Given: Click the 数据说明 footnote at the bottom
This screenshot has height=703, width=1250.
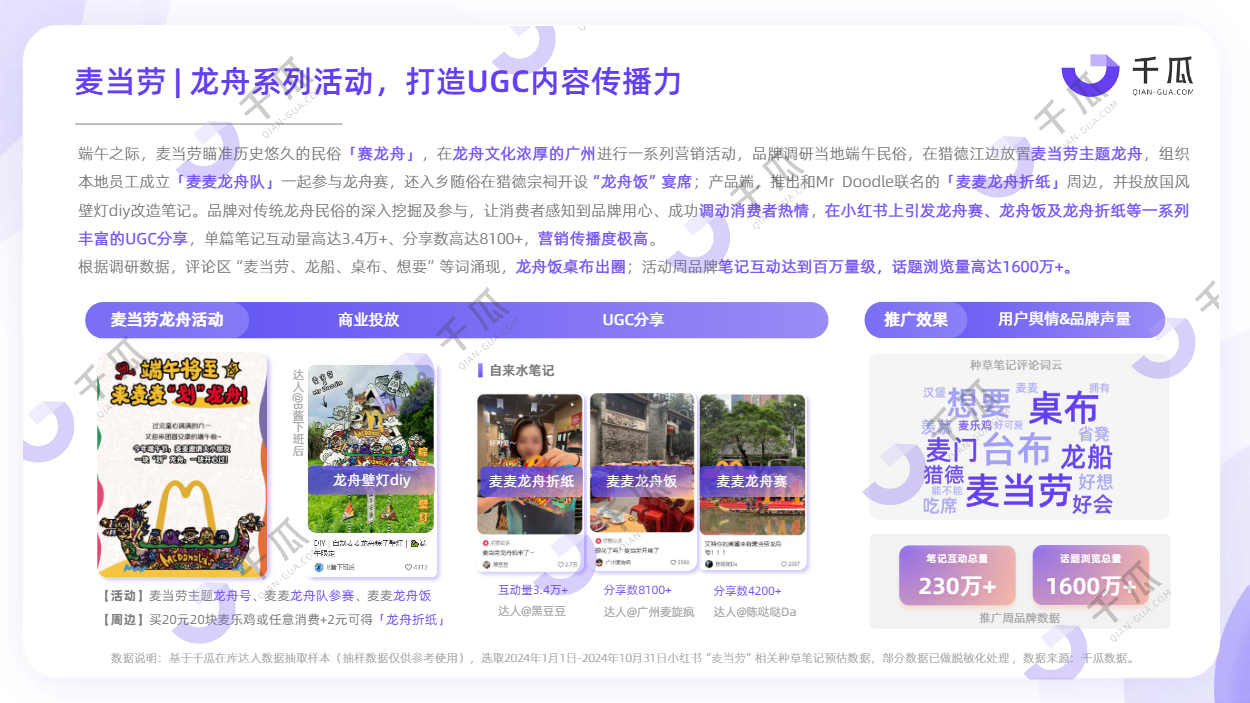Looking at the screenshot, I should [624, 658].
